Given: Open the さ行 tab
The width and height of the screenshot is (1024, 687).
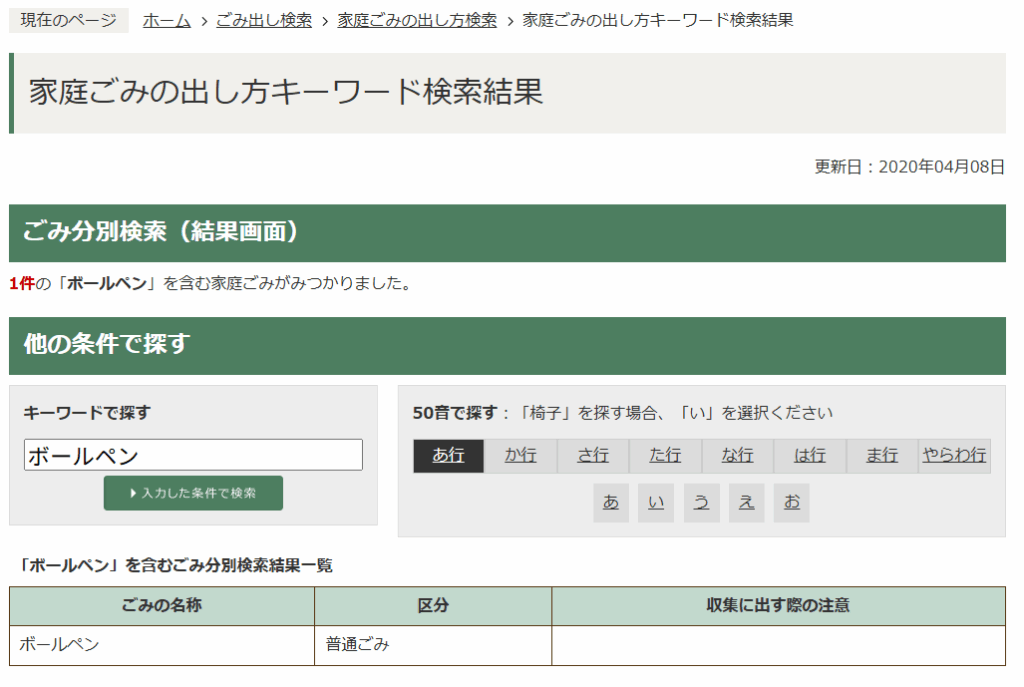Looking at the screenshot, I should pos(593,456).
